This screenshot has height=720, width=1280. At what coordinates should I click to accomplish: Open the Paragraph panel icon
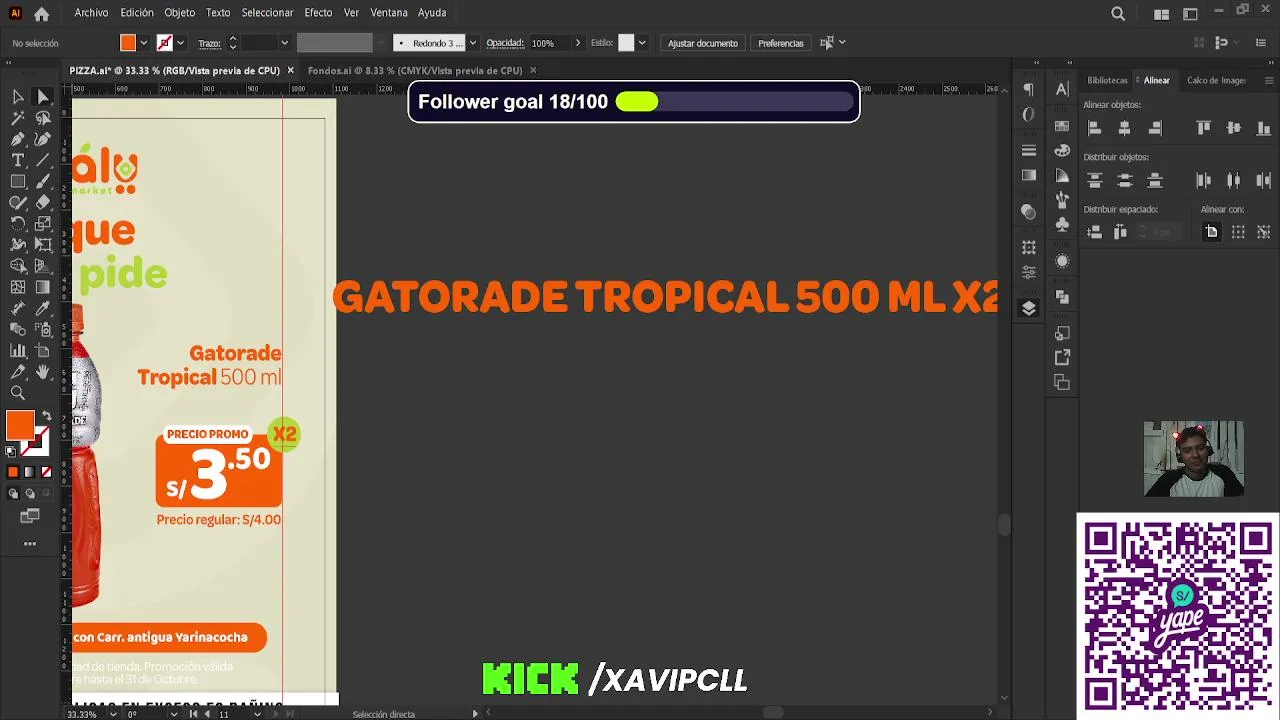click(x=1029, y=89)
